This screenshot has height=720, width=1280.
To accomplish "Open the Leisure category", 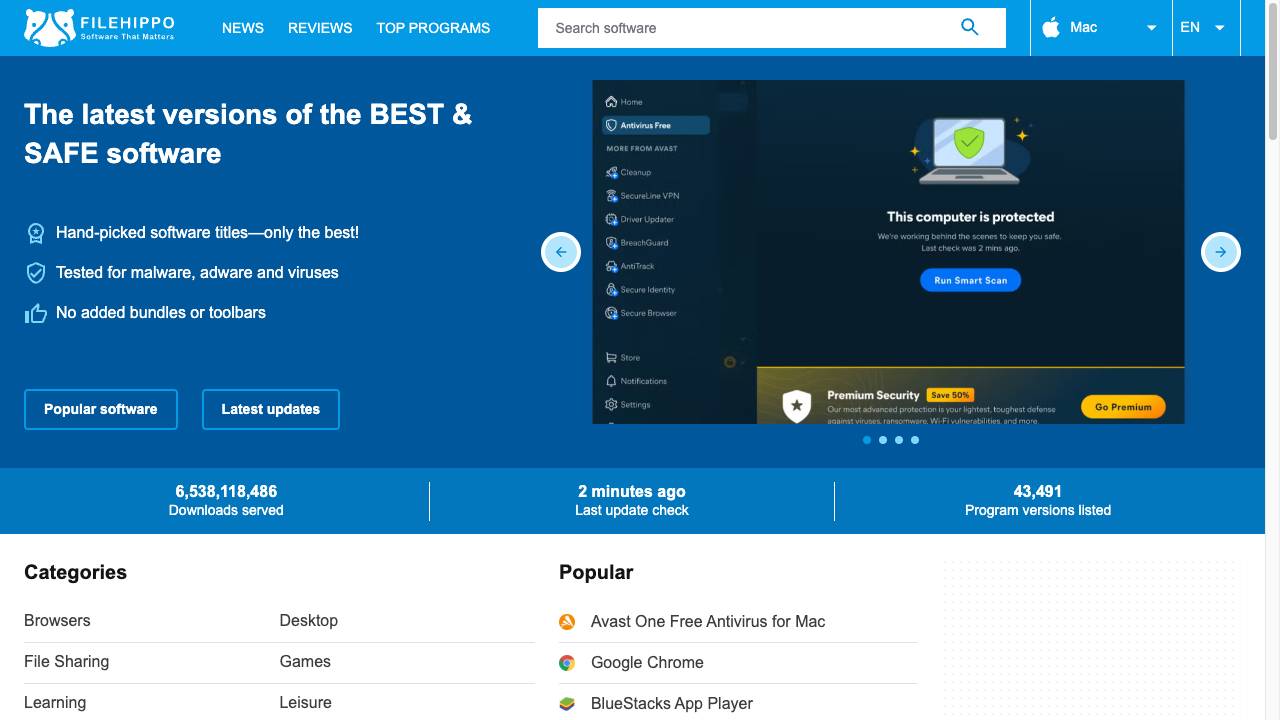I will point(306,702).
